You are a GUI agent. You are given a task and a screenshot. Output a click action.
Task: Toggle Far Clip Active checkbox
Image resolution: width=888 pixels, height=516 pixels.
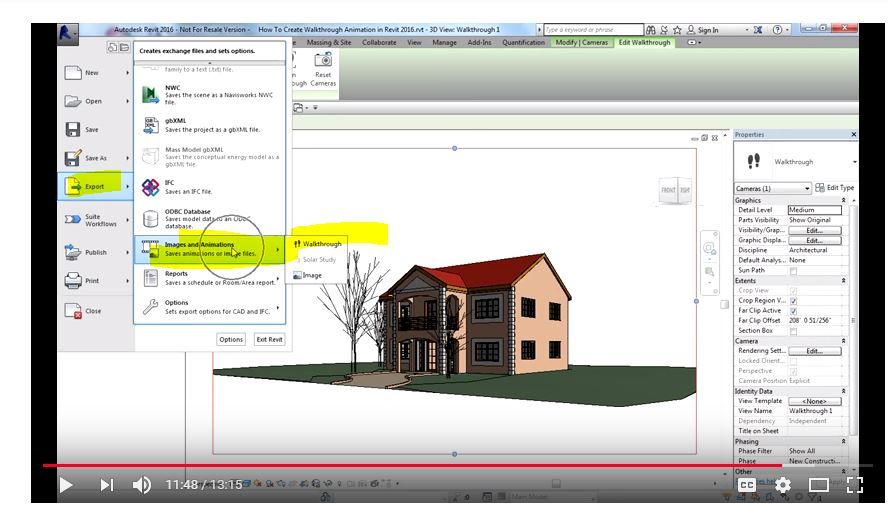(793, 311)
